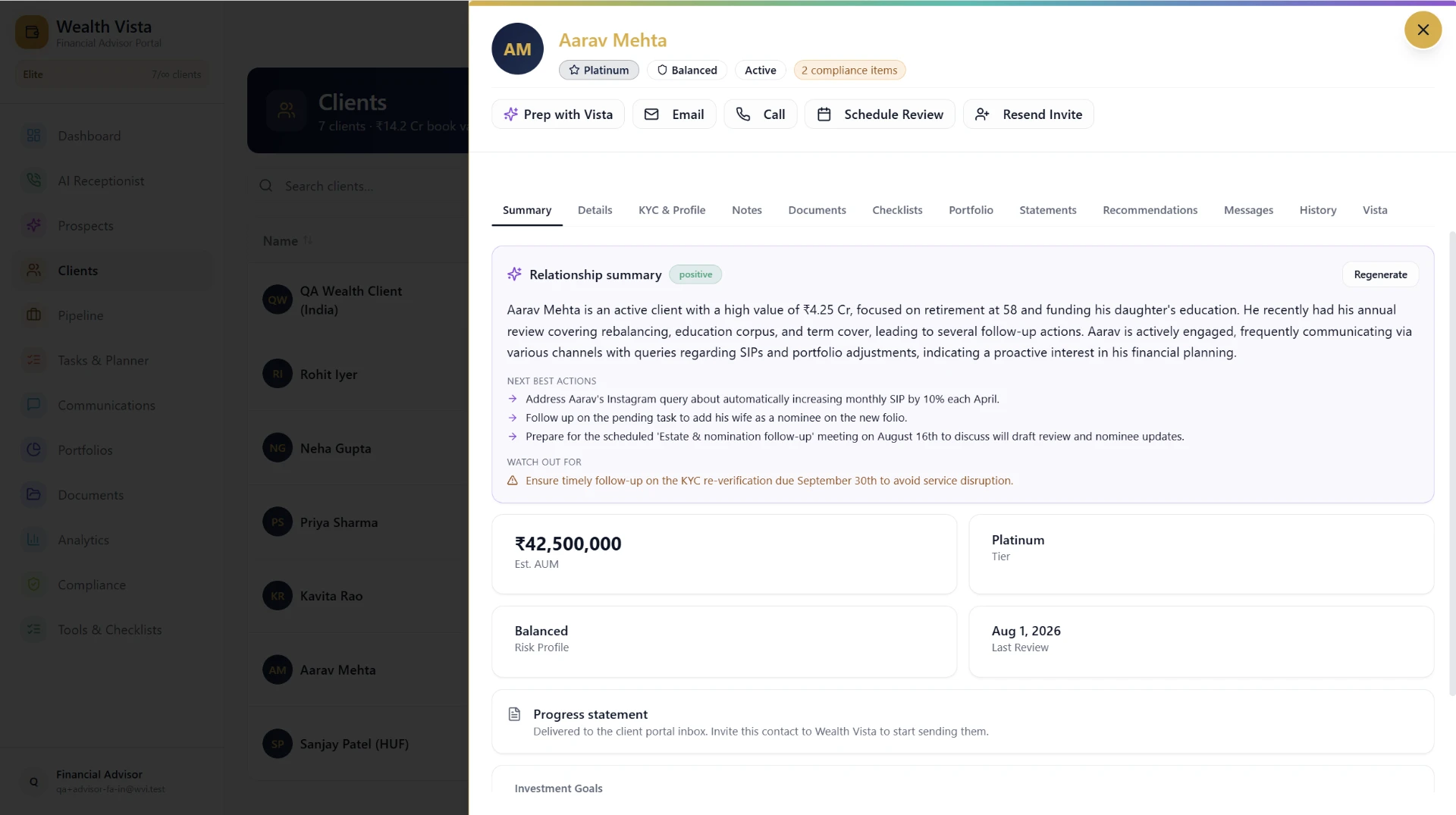This screenshot has height=815, width=1456.
Task: Click the Prep with Vista sparkle icon
Action: [511, 114]
